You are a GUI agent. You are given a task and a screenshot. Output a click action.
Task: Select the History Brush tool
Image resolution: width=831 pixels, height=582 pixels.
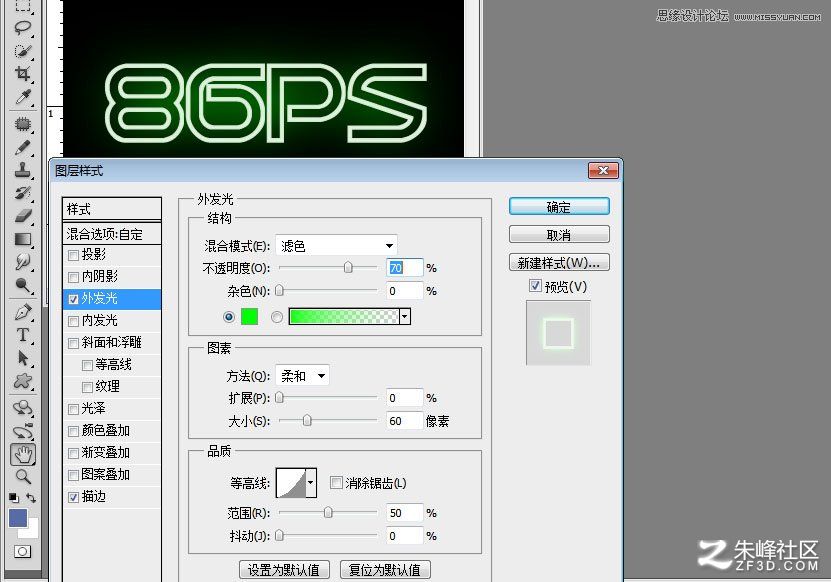pyautogui.click(x=23, y=193)
